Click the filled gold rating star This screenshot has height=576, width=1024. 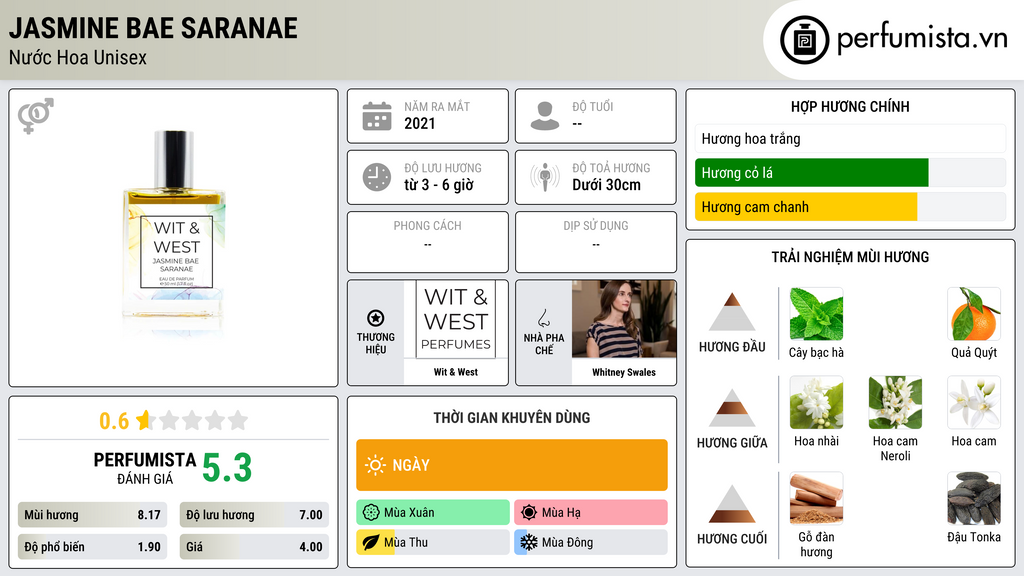144,420
